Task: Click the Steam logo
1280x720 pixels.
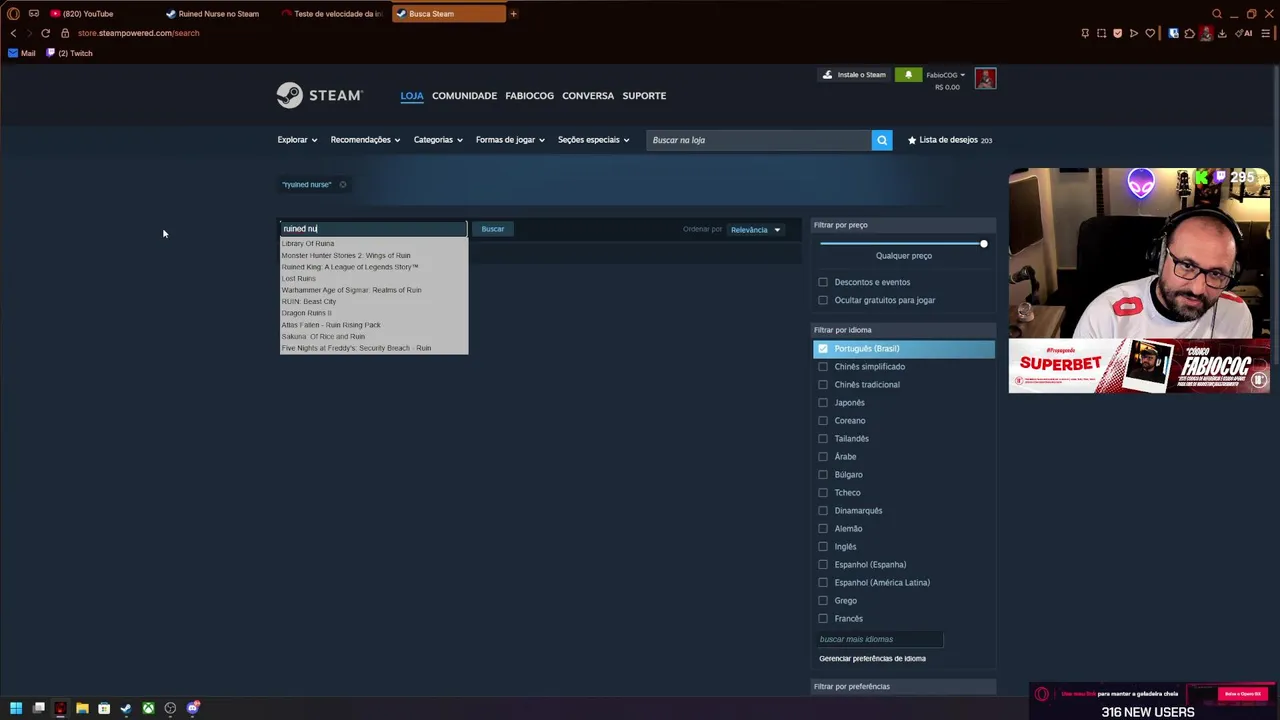Action: (x=319, y=95)
